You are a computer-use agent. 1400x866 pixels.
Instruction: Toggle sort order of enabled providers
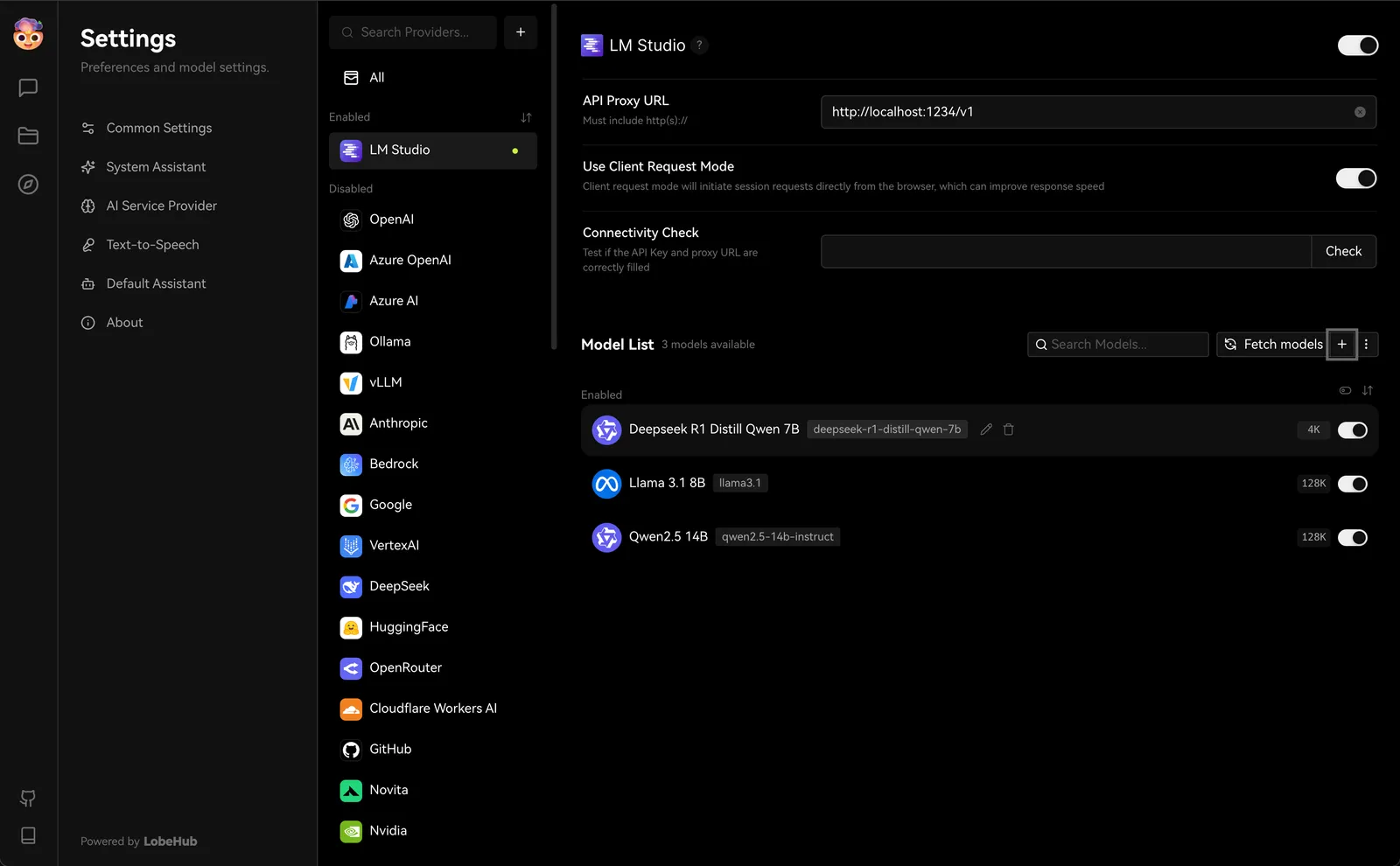click(x=526, y=116)
